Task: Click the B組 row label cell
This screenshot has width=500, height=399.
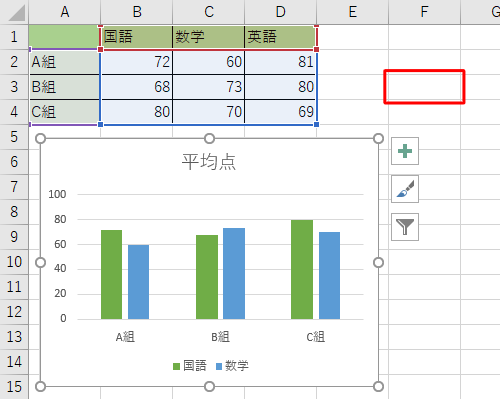Action: tap(65, 87)
